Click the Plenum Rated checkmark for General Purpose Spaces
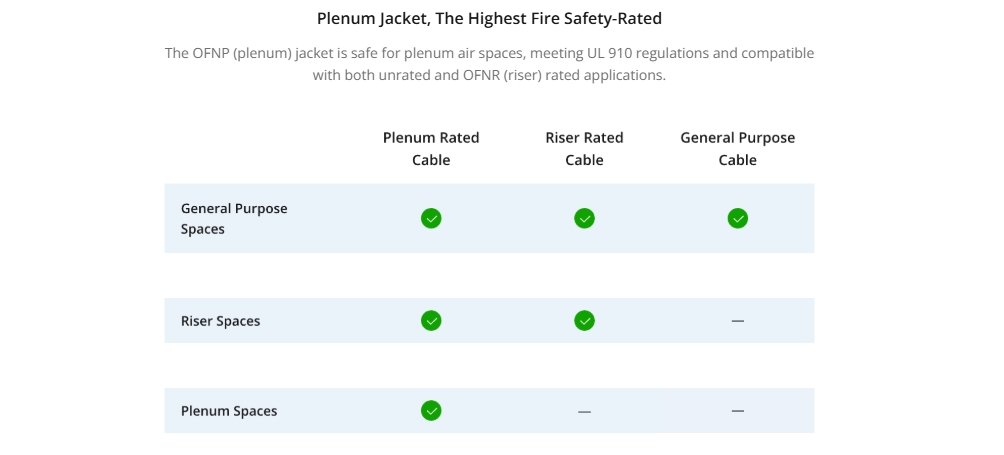The width and height of the screenshot is (1004, 455). (x=431, y=218)
